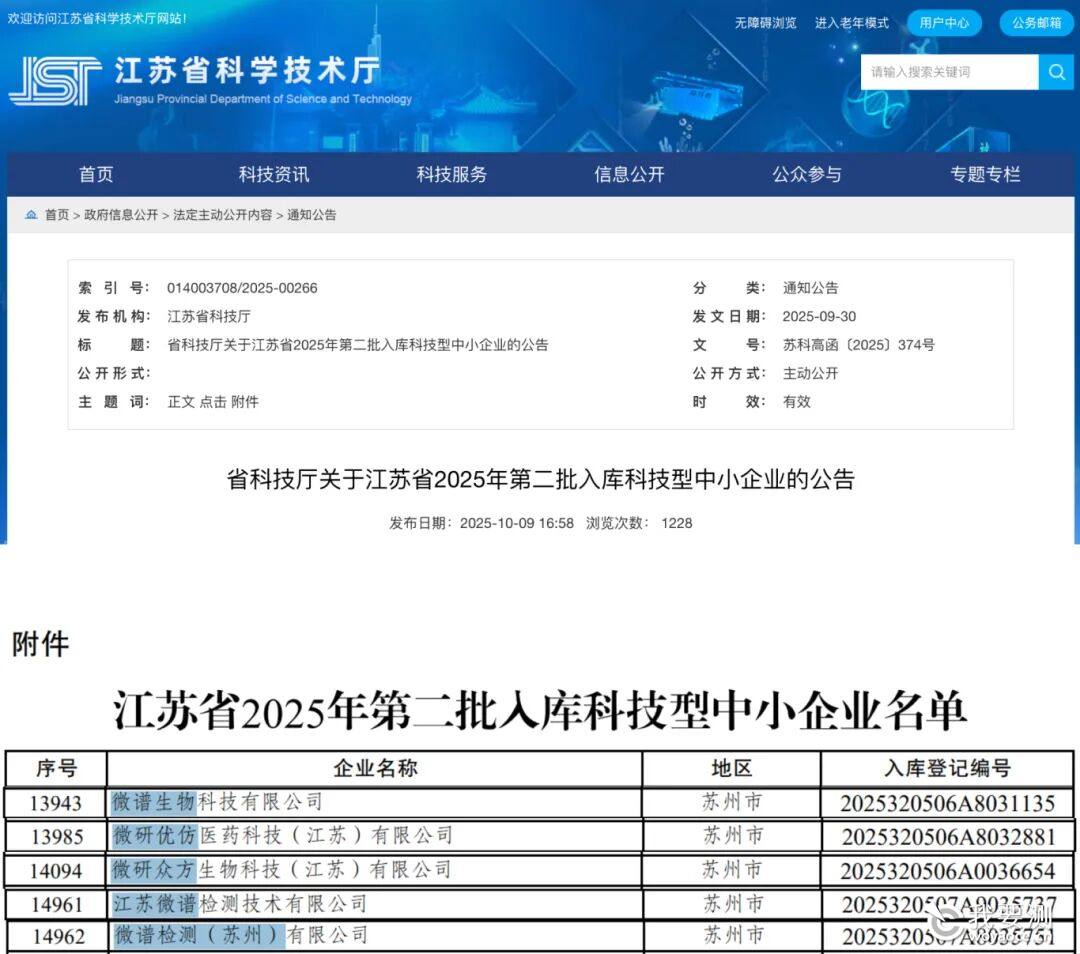Image resolution: width=1080 pixels, height=954 pixels.
Task: Click document number 苏科高函〔2025〕374号
Action: pyautogui.click(x=858, y=345)
